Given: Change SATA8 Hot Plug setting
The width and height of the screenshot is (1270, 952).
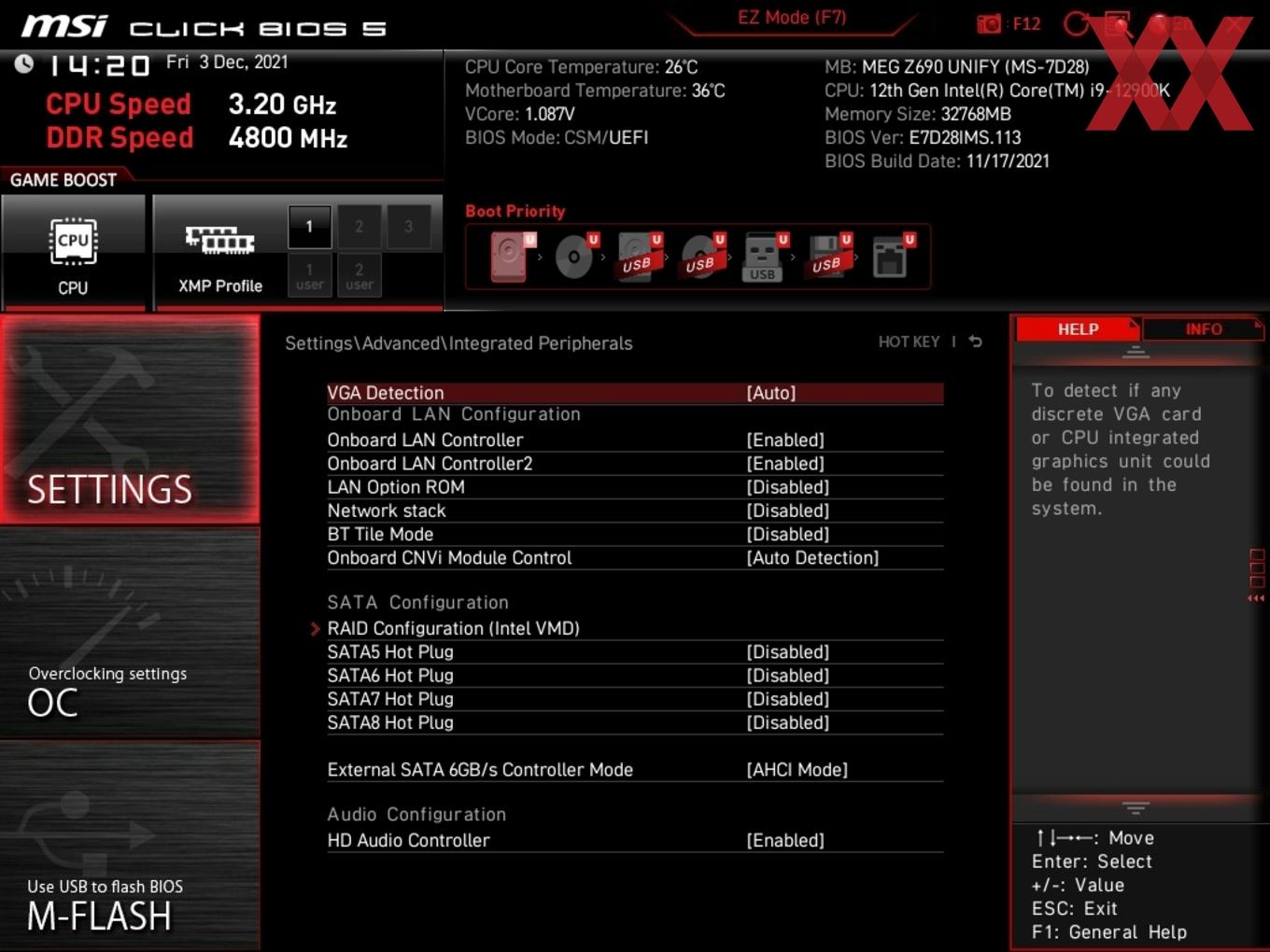Looking at the screenshot, I should click(x=635, y=722).
